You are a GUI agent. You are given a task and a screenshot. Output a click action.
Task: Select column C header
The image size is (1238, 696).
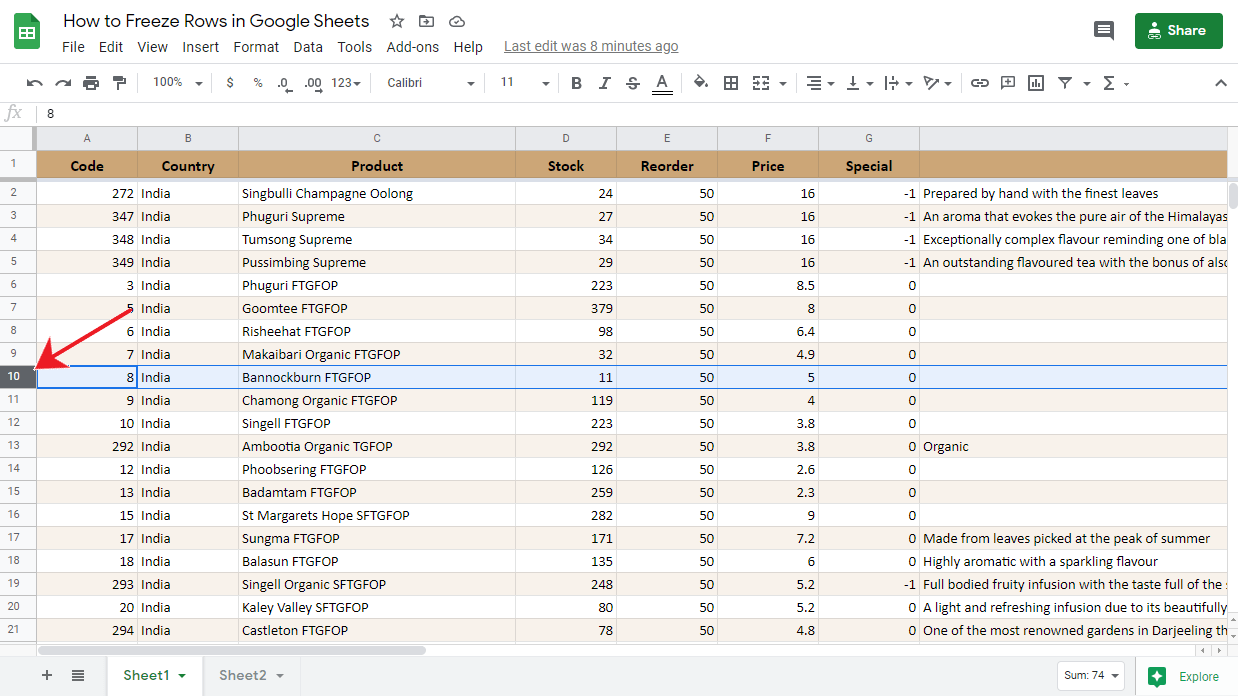click(x=377, y=138)
